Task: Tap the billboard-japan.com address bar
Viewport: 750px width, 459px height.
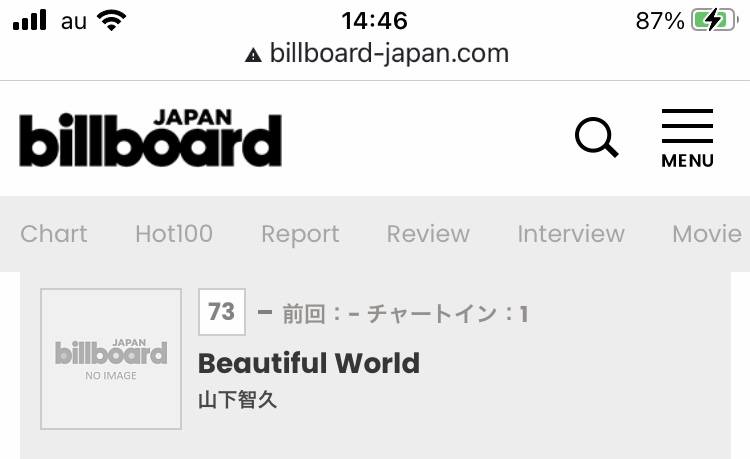Action: click(376, 53)
